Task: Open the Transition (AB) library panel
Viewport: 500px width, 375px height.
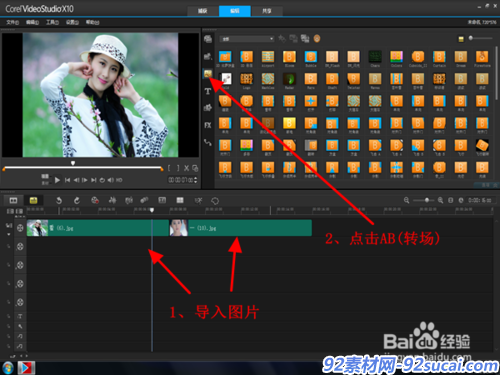Action: tap(208, 74)
